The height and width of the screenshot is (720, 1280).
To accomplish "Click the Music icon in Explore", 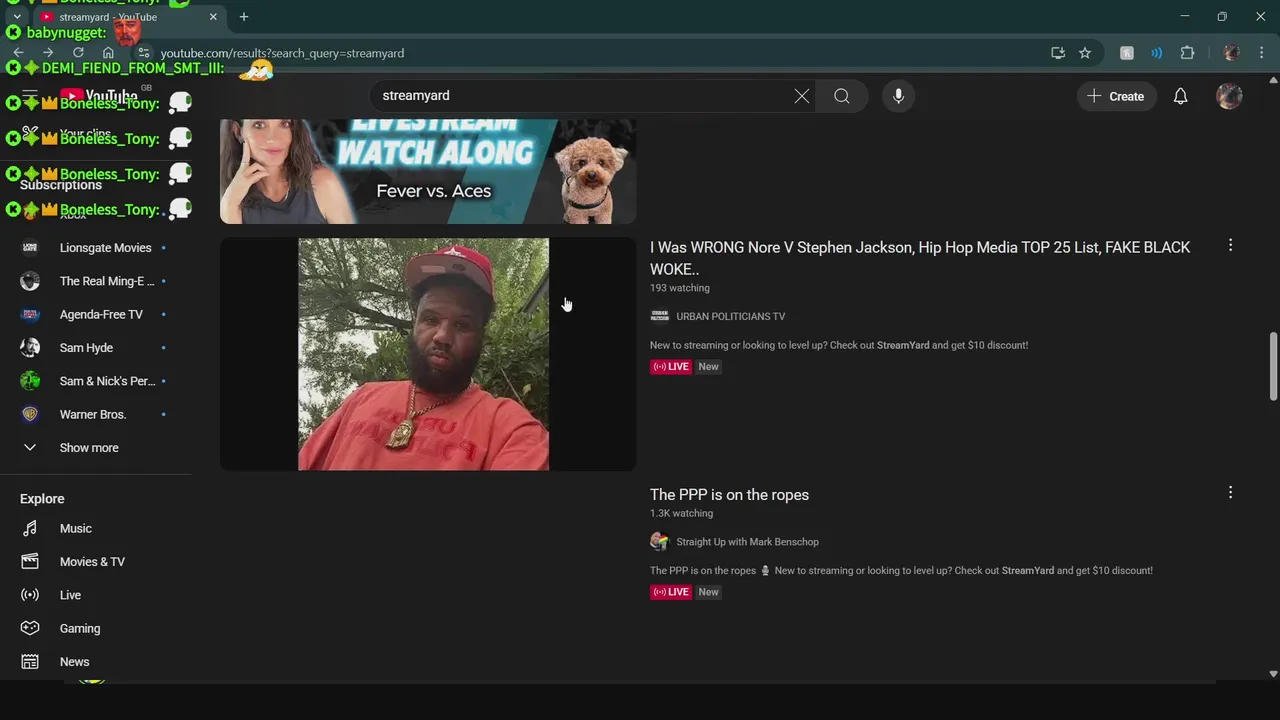I will [x=30, y=528].
